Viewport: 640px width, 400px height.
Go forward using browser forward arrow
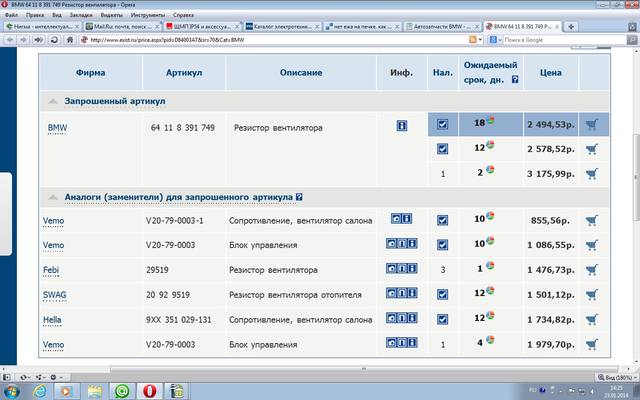[x=24, y=40]
